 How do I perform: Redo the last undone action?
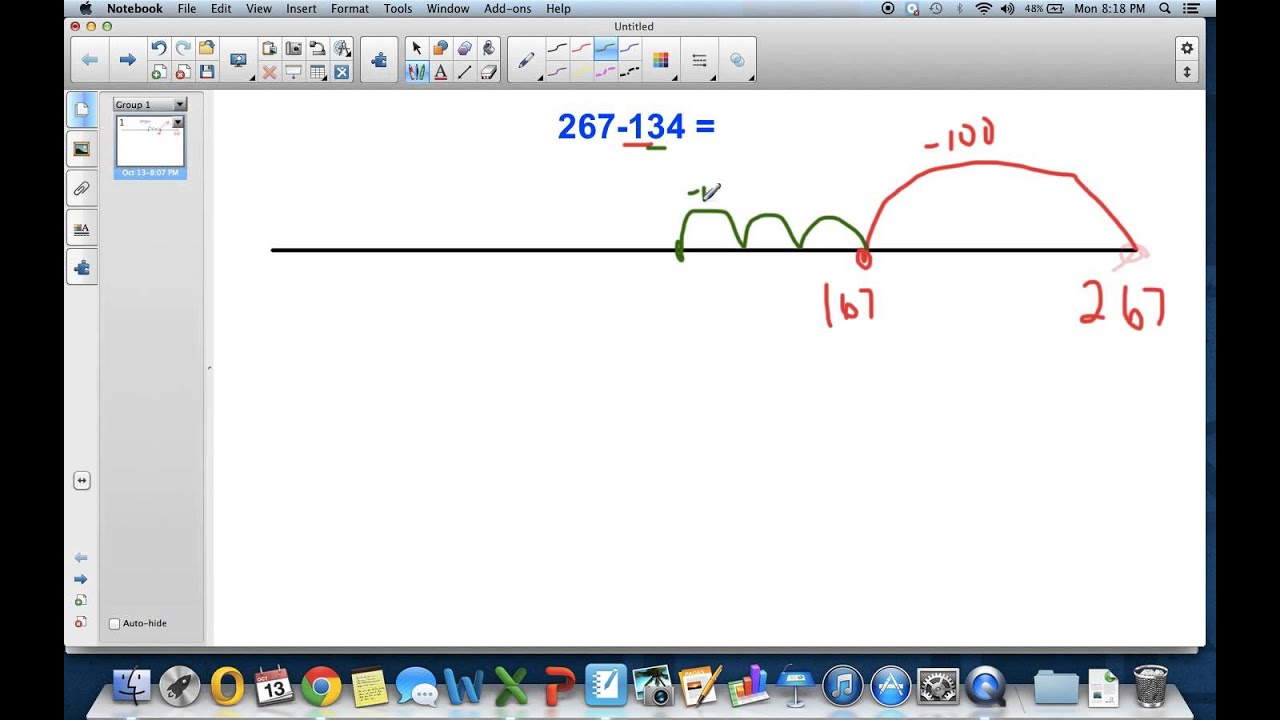[x=183, y=48]
